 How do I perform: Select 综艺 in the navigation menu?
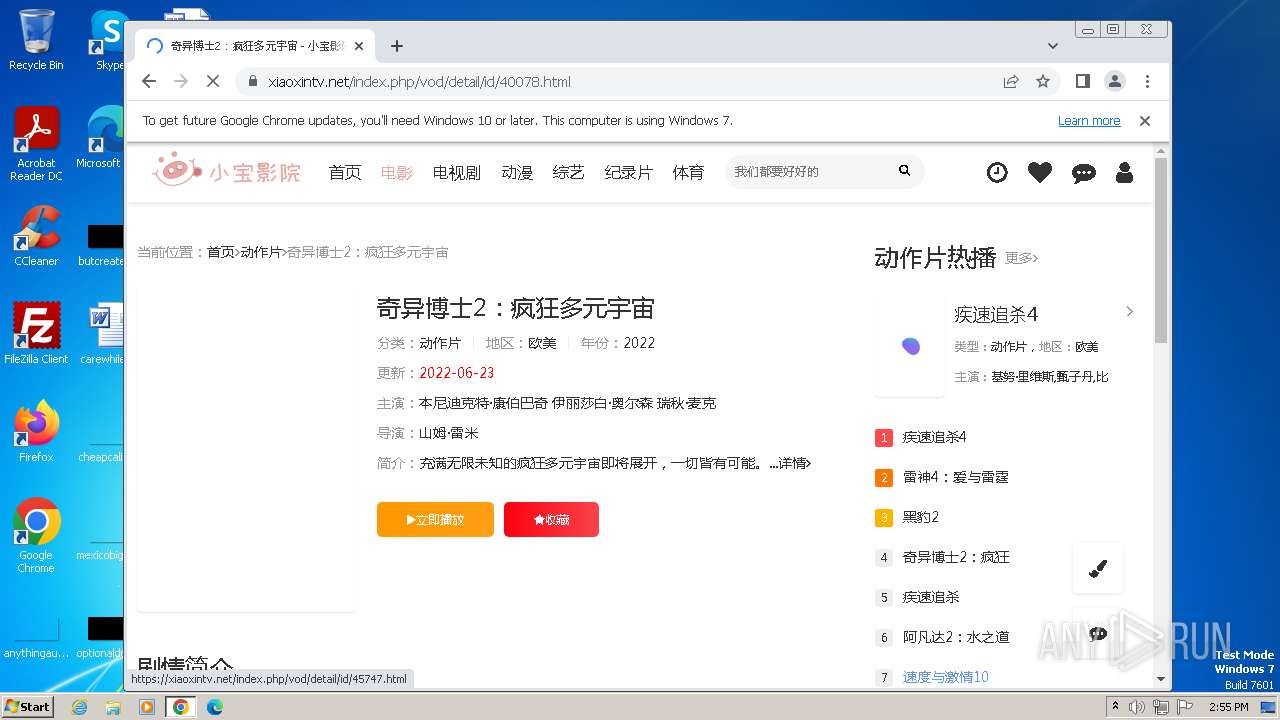(x=569, y=172)
